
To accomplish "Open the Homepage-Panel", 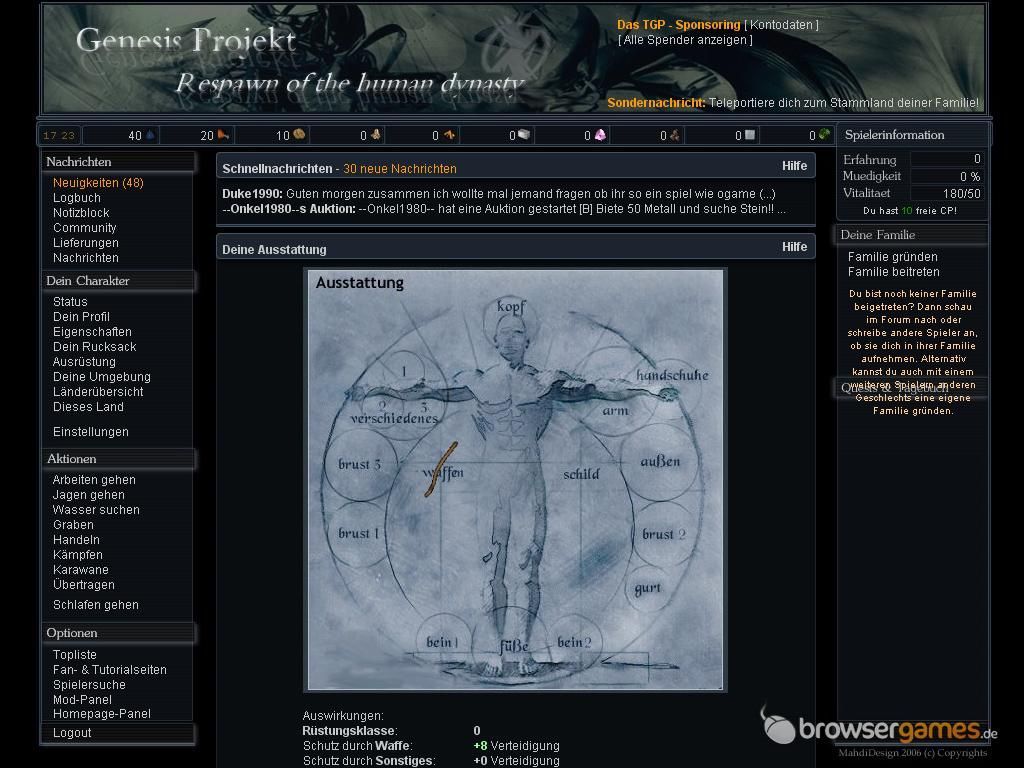I will [x=102, y=714].
